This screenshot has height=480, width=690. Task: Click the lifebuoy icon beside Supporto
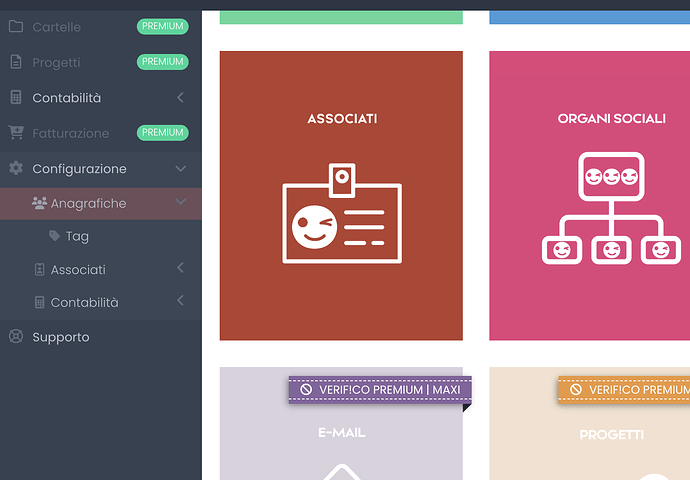(15, 337)
